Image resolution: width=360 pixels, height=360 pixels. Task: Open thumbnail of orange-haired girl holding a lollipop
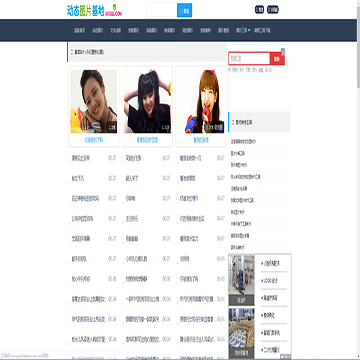tap(201, 101)
